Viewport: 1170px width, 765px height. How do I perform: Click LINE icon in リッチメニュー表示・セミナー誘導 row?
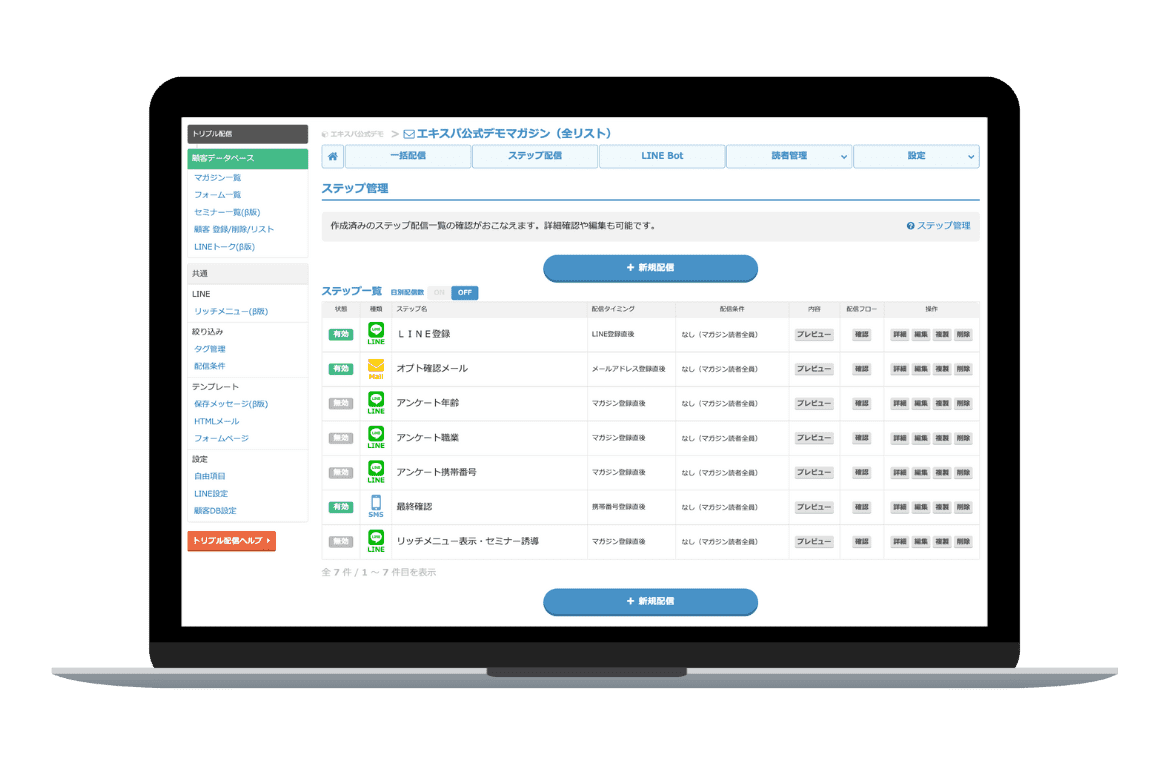(x=376, y=541)
